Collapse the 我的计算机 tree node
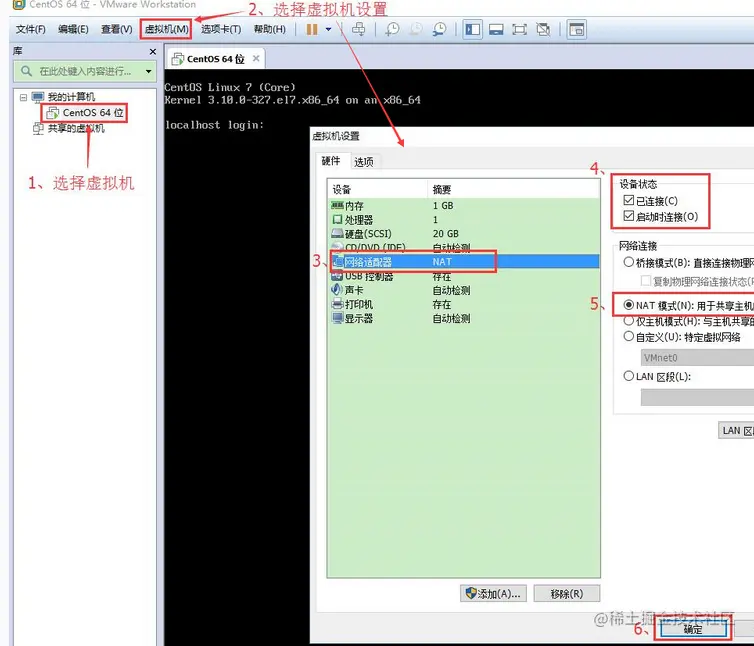 click(x=23, y=97)
